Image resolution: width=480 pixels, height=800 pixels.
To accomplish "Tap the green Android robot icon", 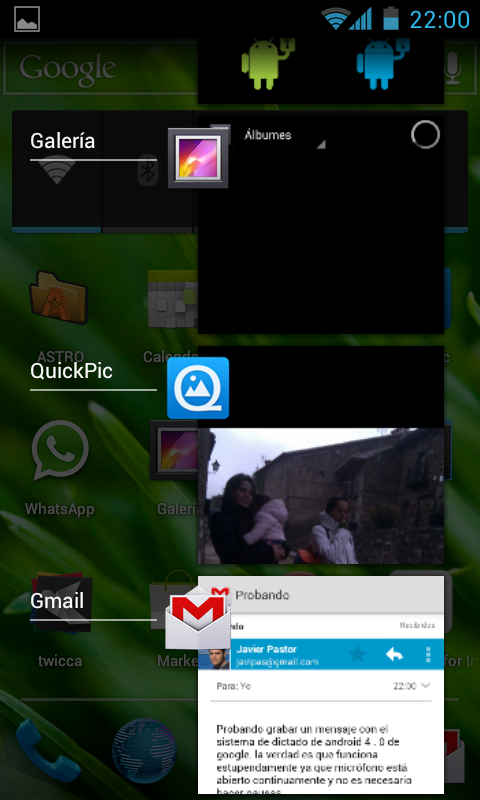I will pos(268,64).
